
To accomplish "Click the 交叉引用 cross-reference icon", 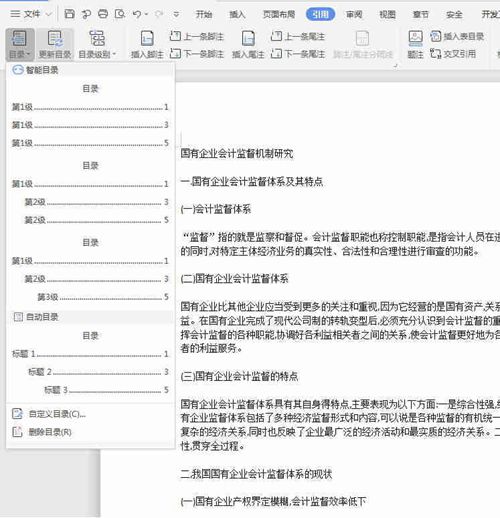I will click(x=435, y=54).
